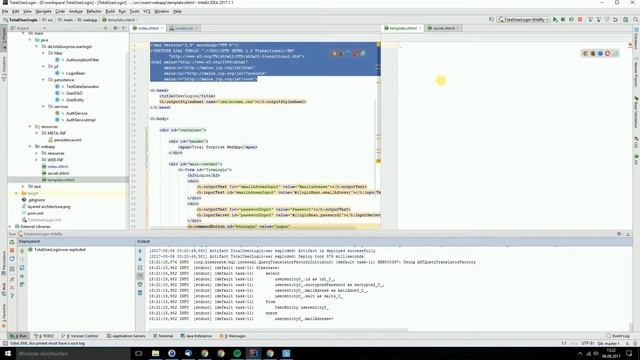Click the Project Structure icon in top toolbar
The image size is (640, 360).
(625, 20)
